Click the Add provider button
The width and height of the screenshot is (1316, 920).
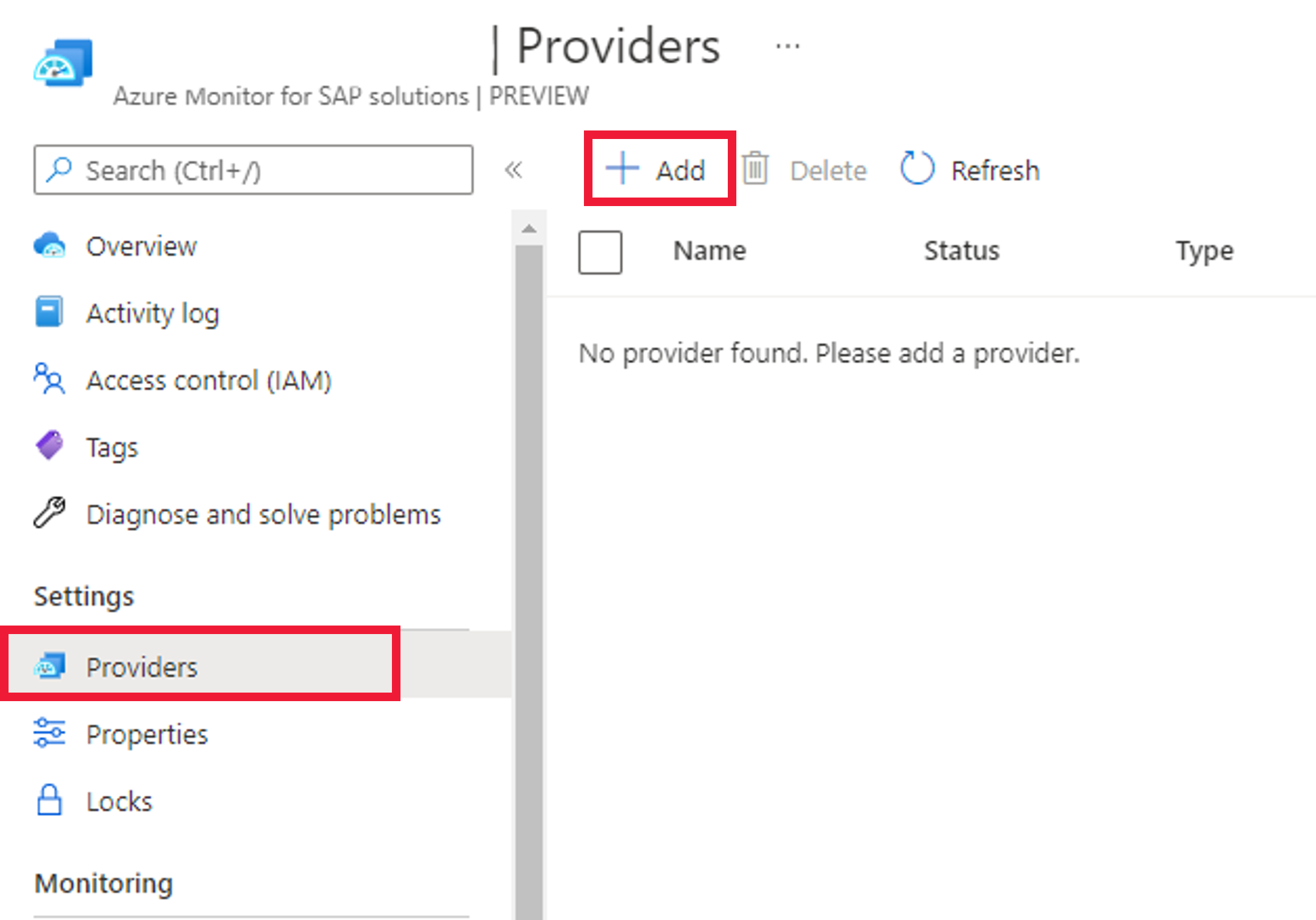[660, 169]
